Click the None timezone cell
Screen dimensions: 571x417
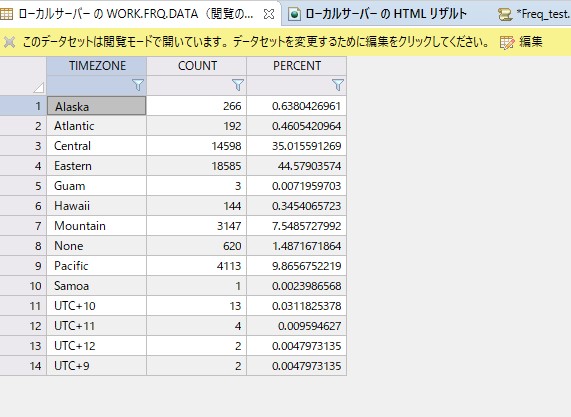tap(97, 246)
